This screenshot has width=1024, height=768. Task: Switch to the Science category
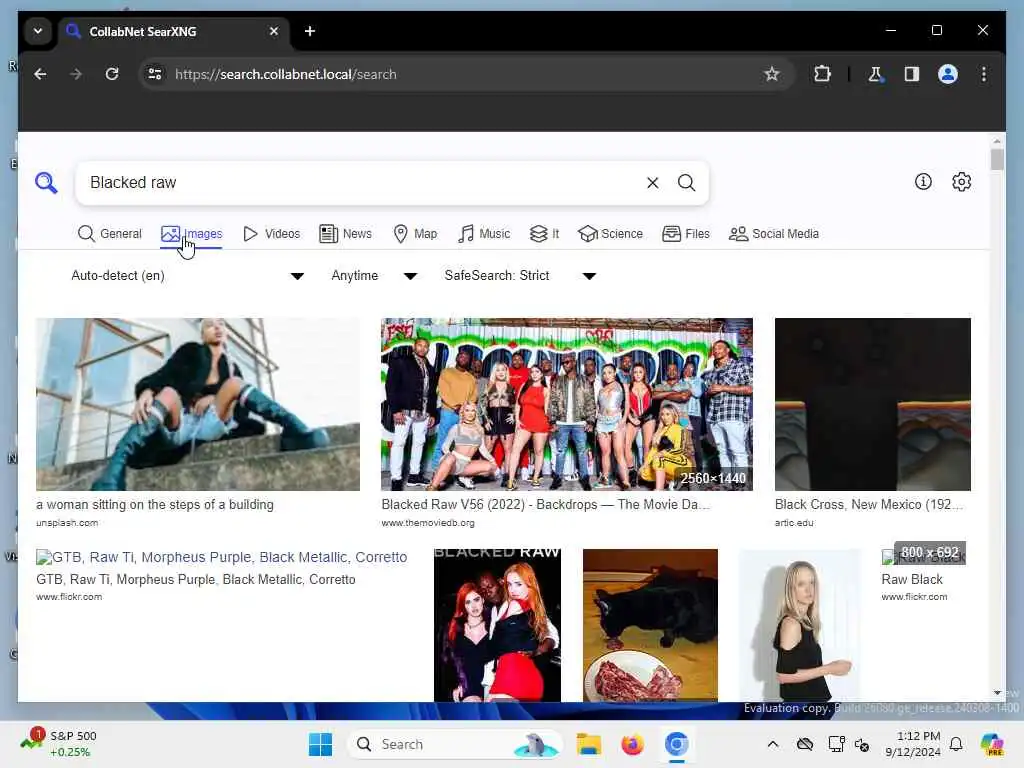(x=611, y=234)
